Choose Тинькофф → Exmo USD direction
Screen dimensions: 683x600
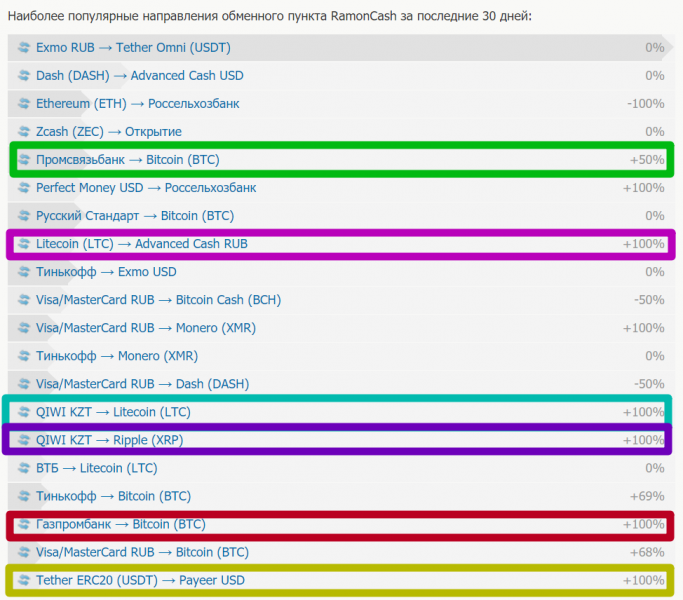(x=106, y=272)
